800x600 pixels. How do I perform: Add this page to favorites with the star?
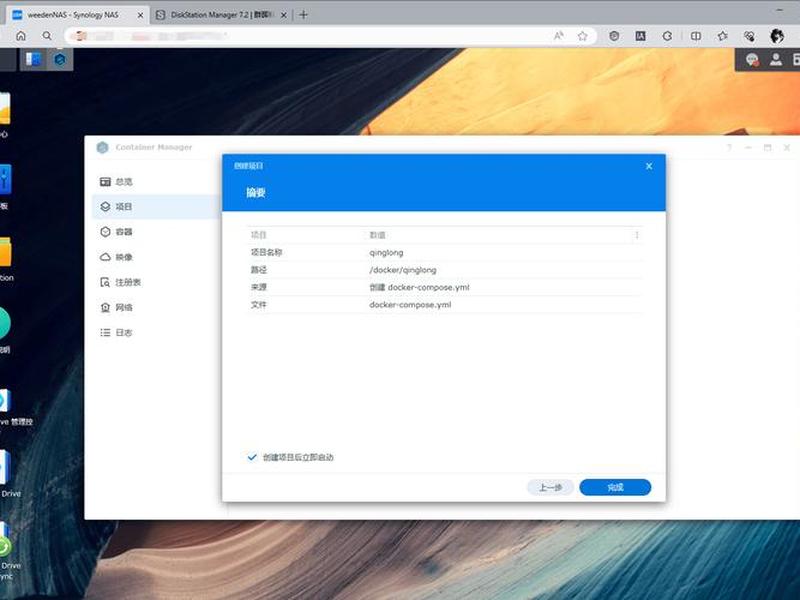point(583,36)
